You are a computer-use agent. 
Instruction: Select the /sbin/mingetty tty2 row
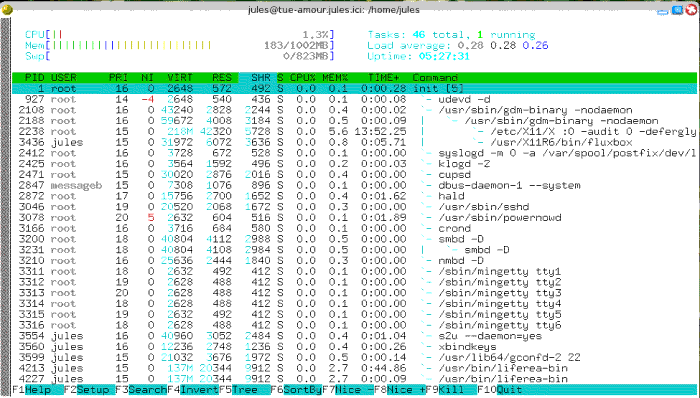[x=354, y=282]
